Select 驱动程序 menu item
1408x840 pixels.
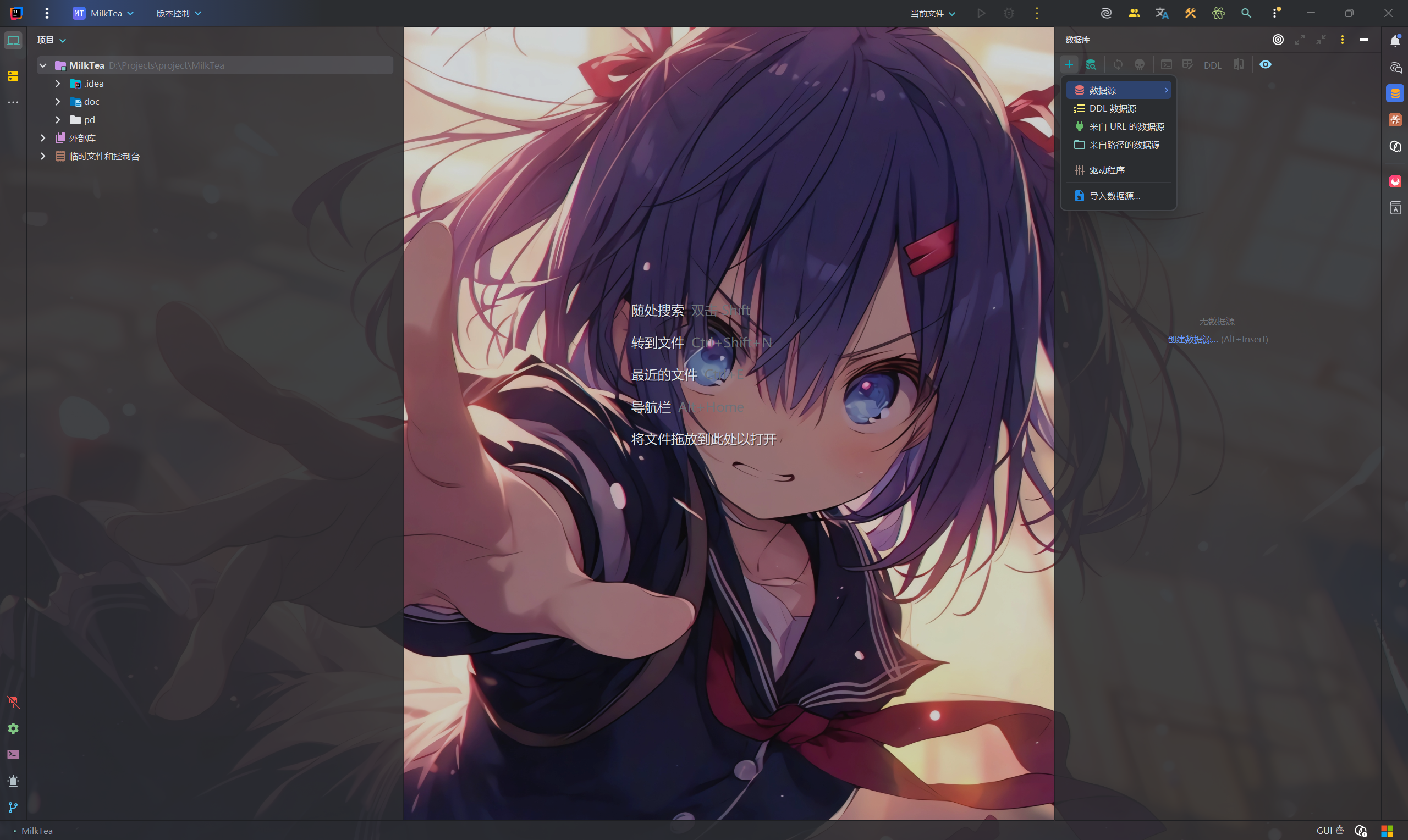point(1119,170)
